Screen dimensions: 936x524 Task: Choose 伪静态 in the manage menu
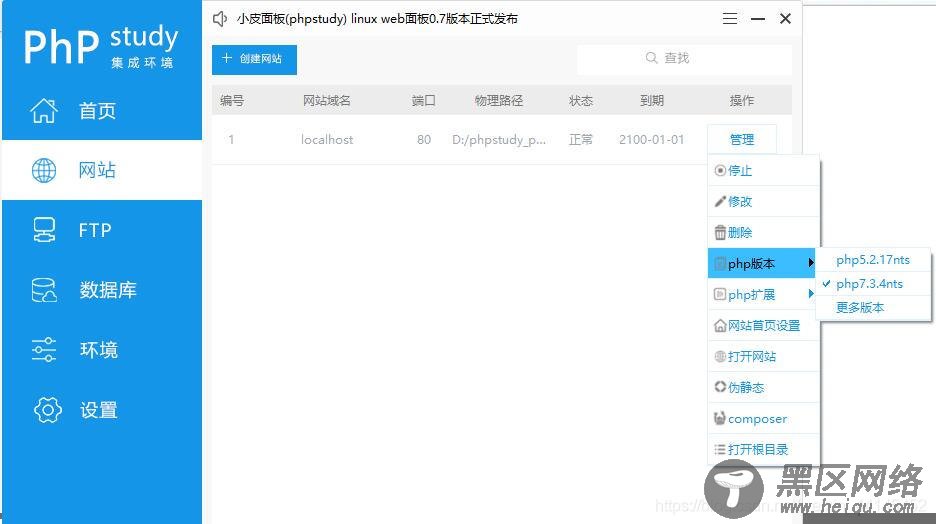[x=763, y=387]
